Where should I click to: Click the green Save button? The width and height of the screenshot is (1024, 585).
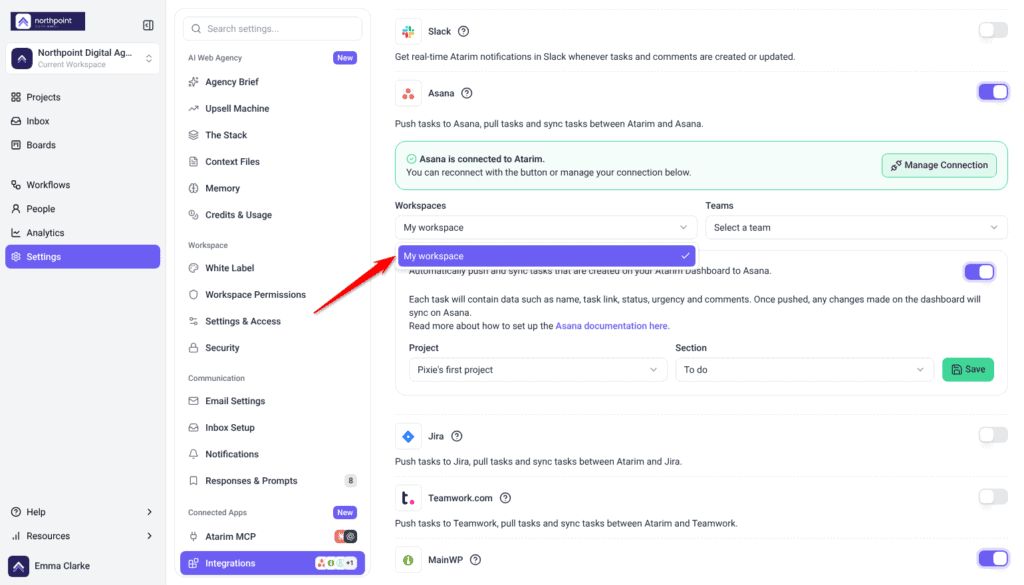coord(968,370)
